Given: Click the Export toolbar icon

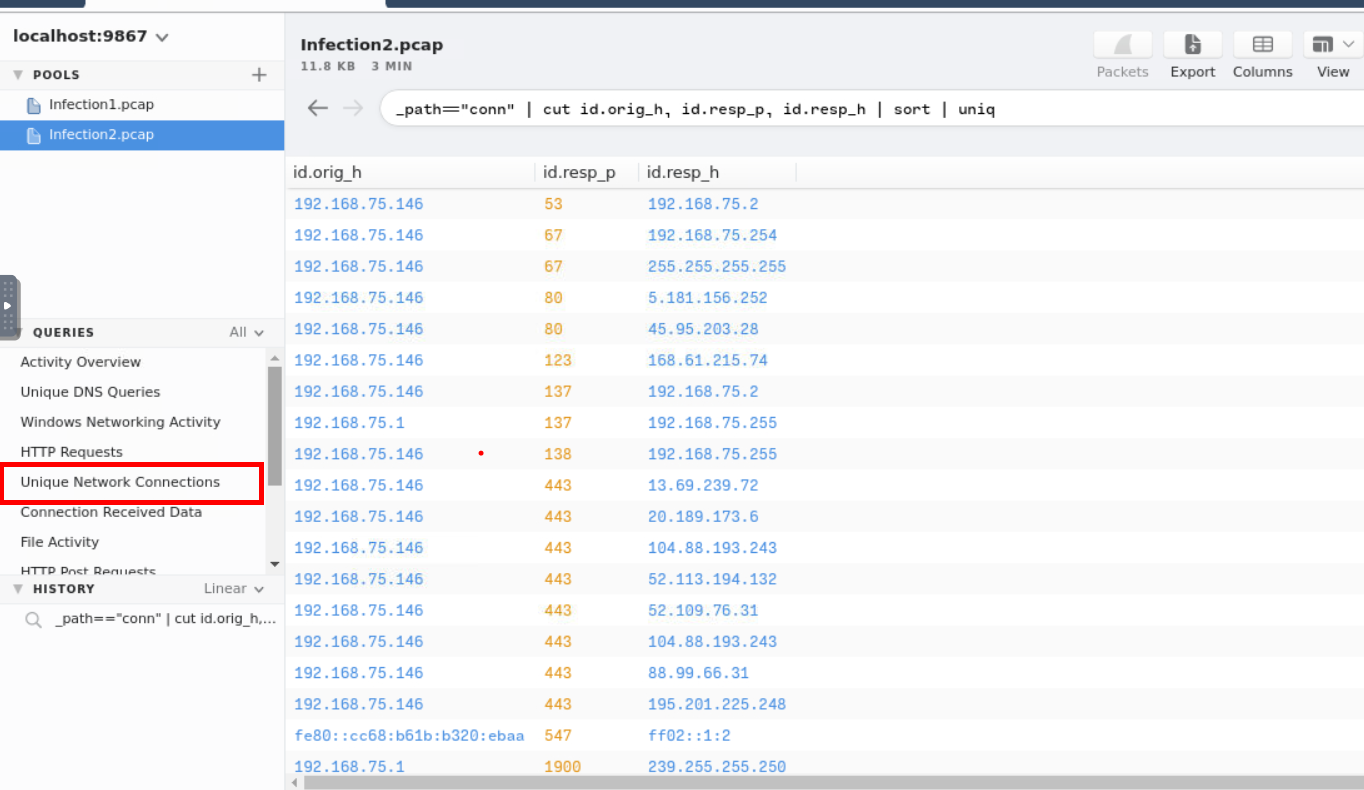Looking at the screenshot, I should tap(1192, 45).
